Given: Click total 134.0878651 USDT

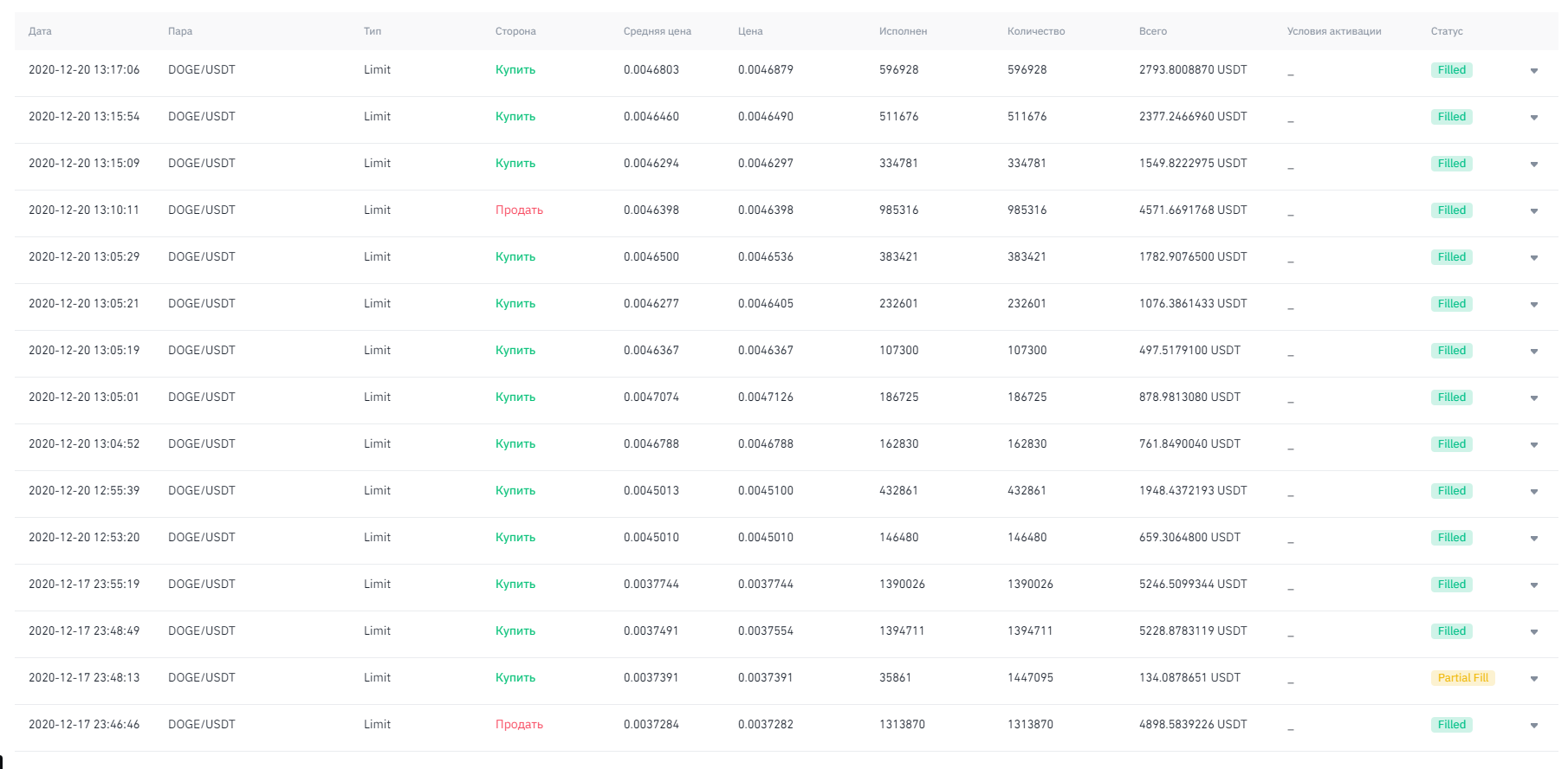Looking at the screenshot, I should (1189, 678).
